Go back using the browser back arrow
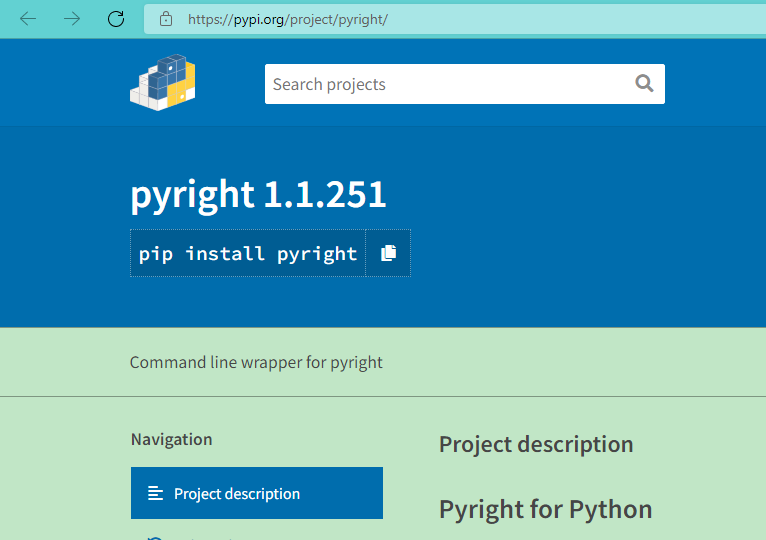The width and height of the screenshot is (766, 540). (x=28, y=19)
